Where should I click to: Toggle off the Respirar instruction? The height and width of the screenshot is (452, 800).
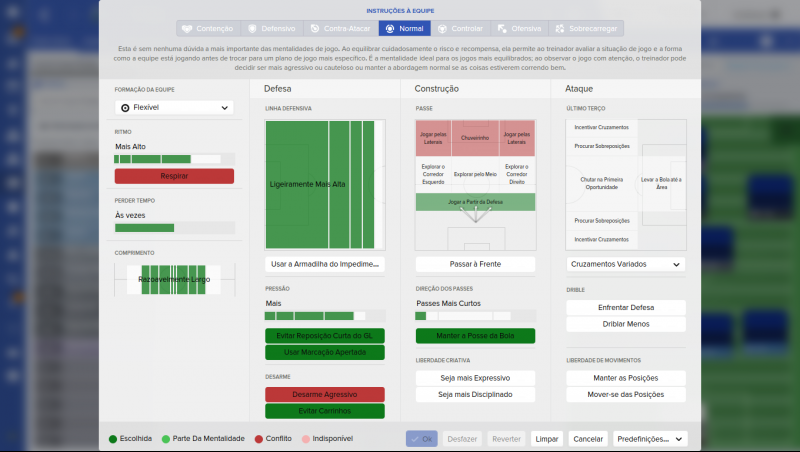tap(174, 176)
